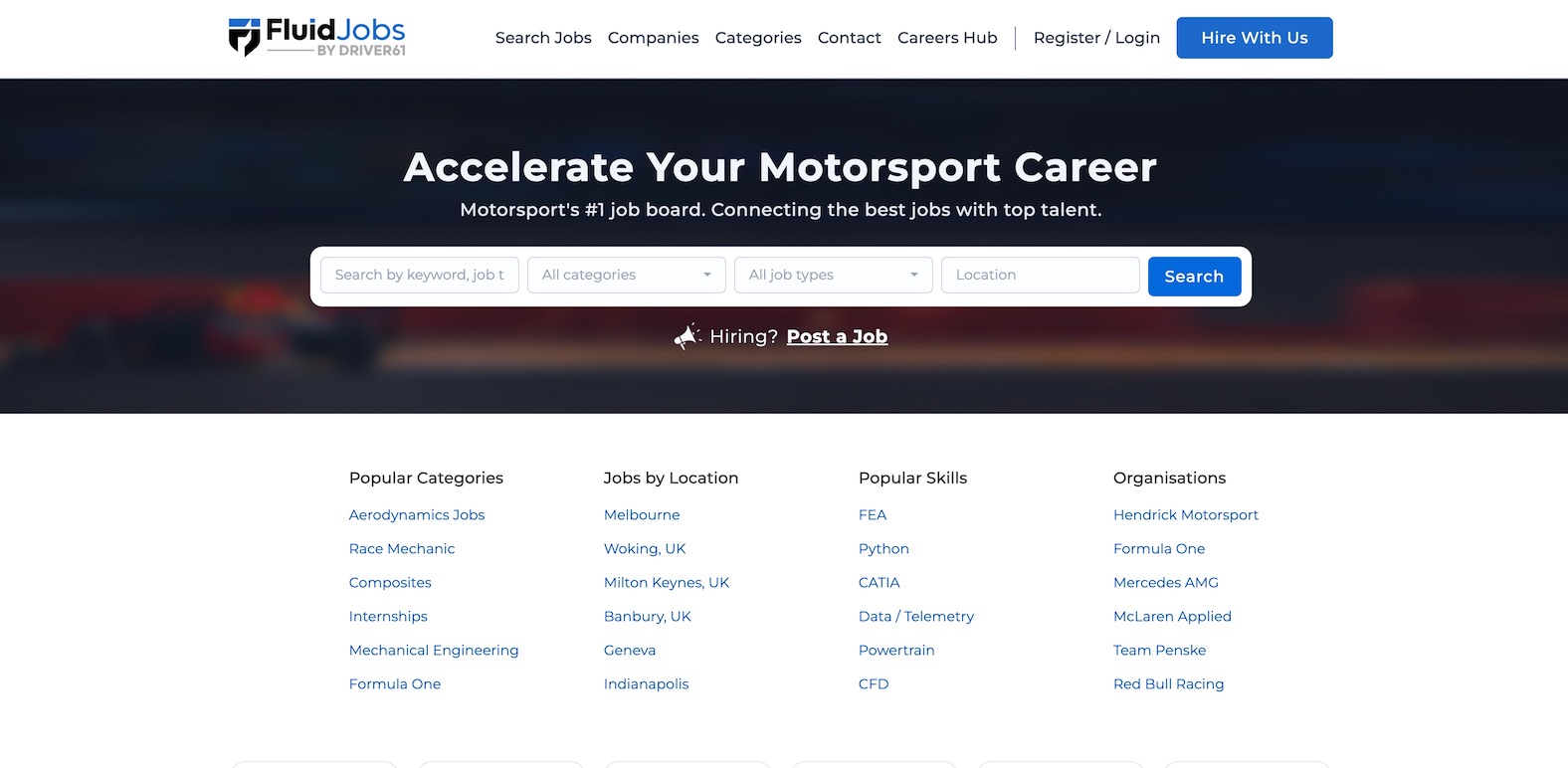Click the blue Search button
Viewport: 1568px width, 768px height.
tap(1195, 277)
